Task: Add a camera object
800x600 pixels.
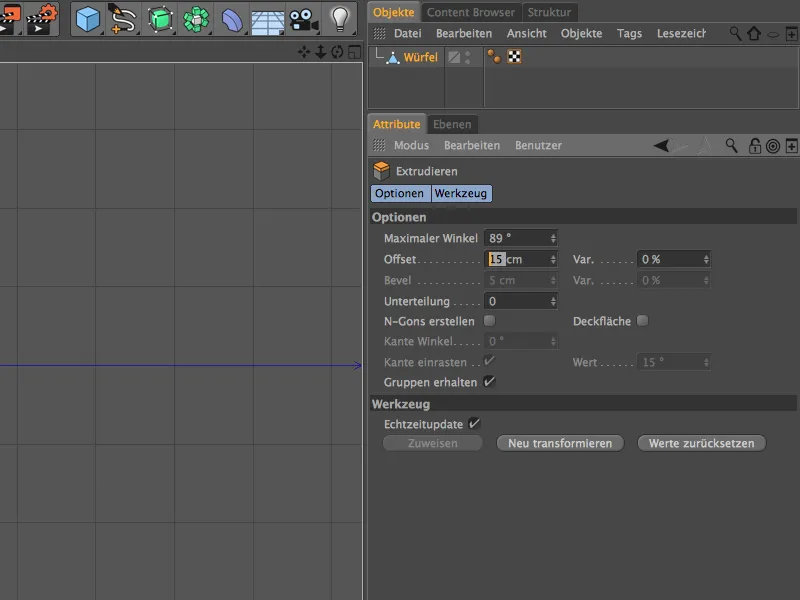Action: pos(304,20)
